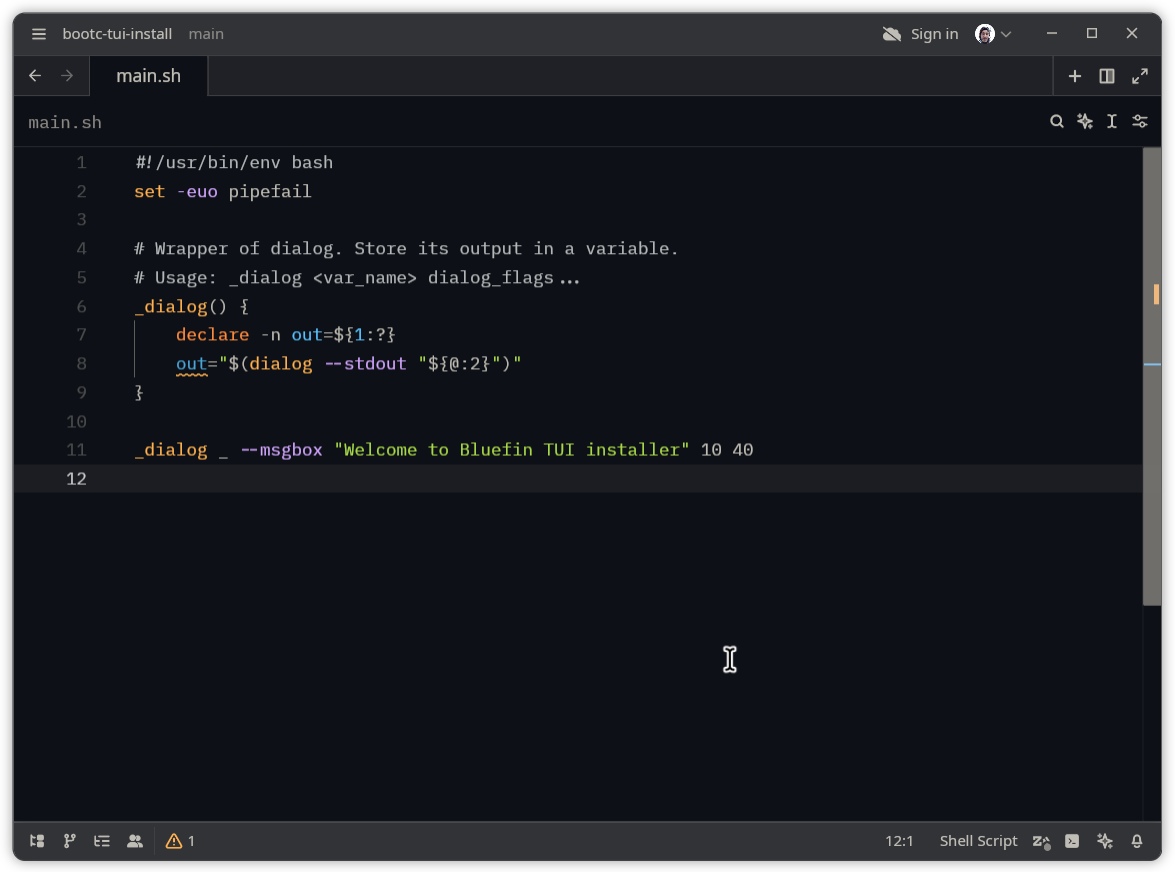Click the vertical scrollbar thumb

1152,376
